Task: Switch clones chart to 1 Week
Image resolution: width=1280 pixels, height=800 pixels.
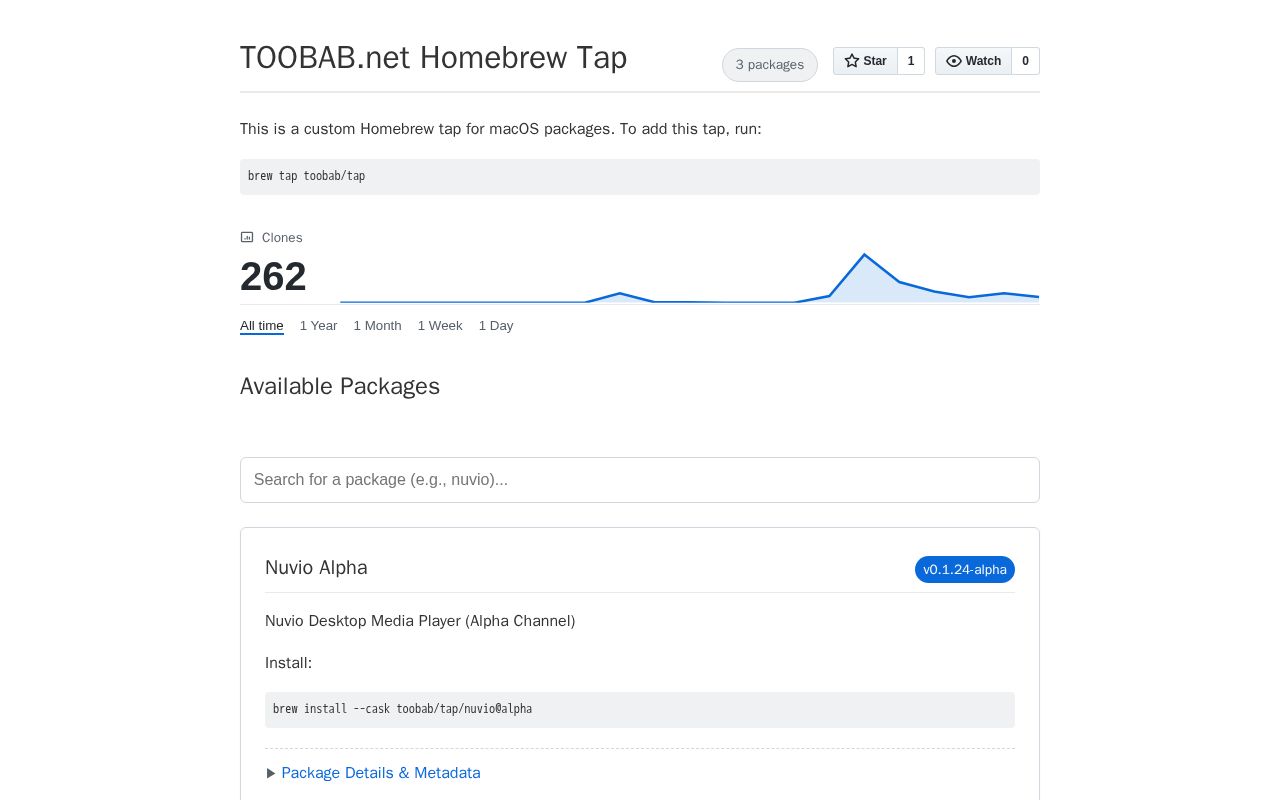Action: 440,325
